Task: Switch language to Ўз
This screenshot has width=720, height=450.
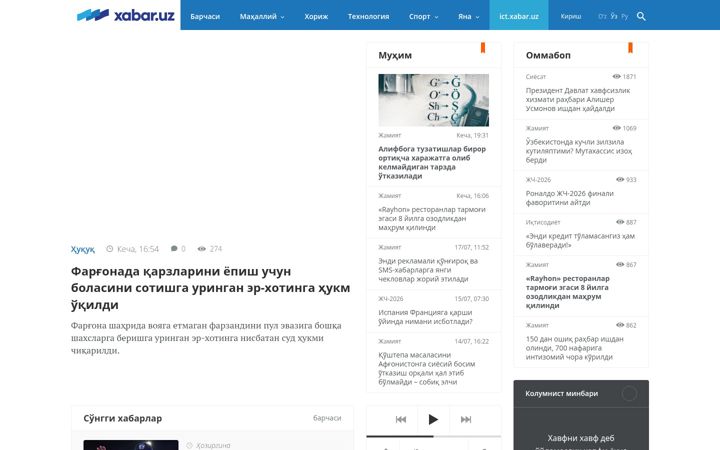Action: pos(614,17)
